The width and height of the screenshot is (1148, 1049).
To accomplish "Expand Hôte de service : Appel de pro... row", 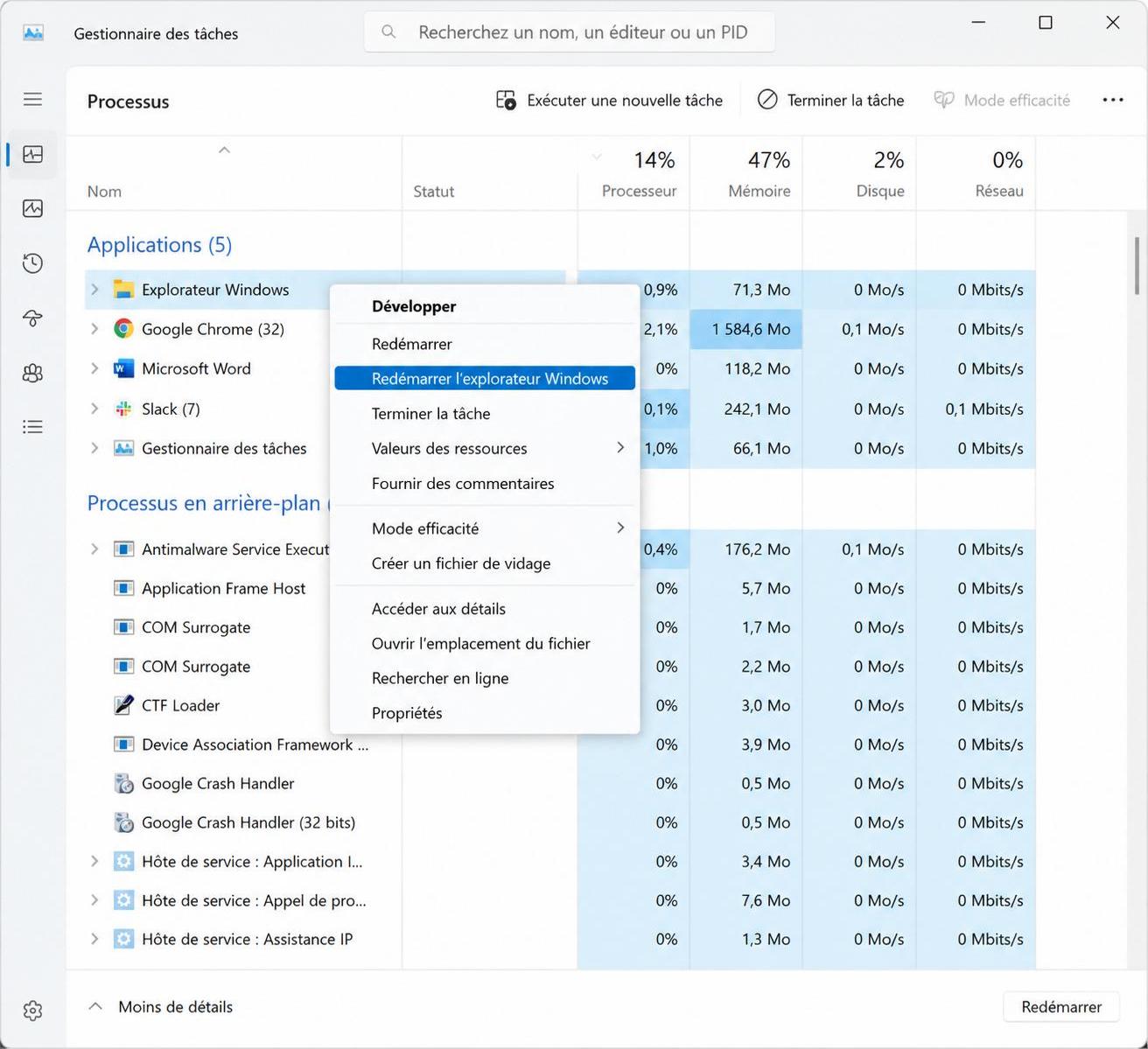I will [x=94, y=900].
